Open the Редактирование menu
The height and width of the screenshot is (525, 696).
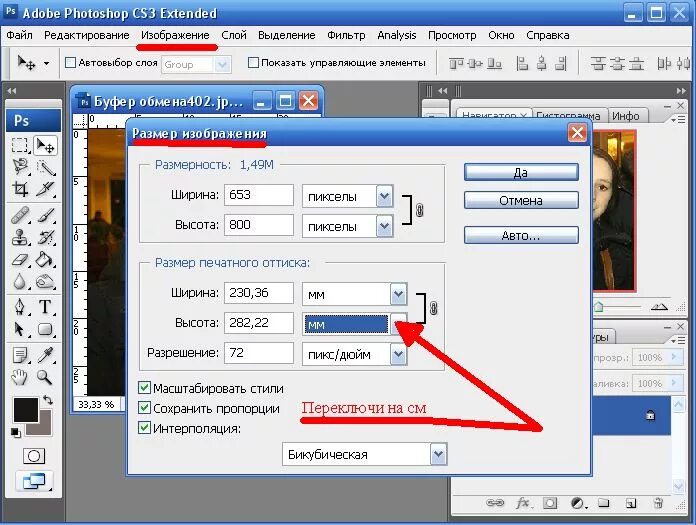87,35
